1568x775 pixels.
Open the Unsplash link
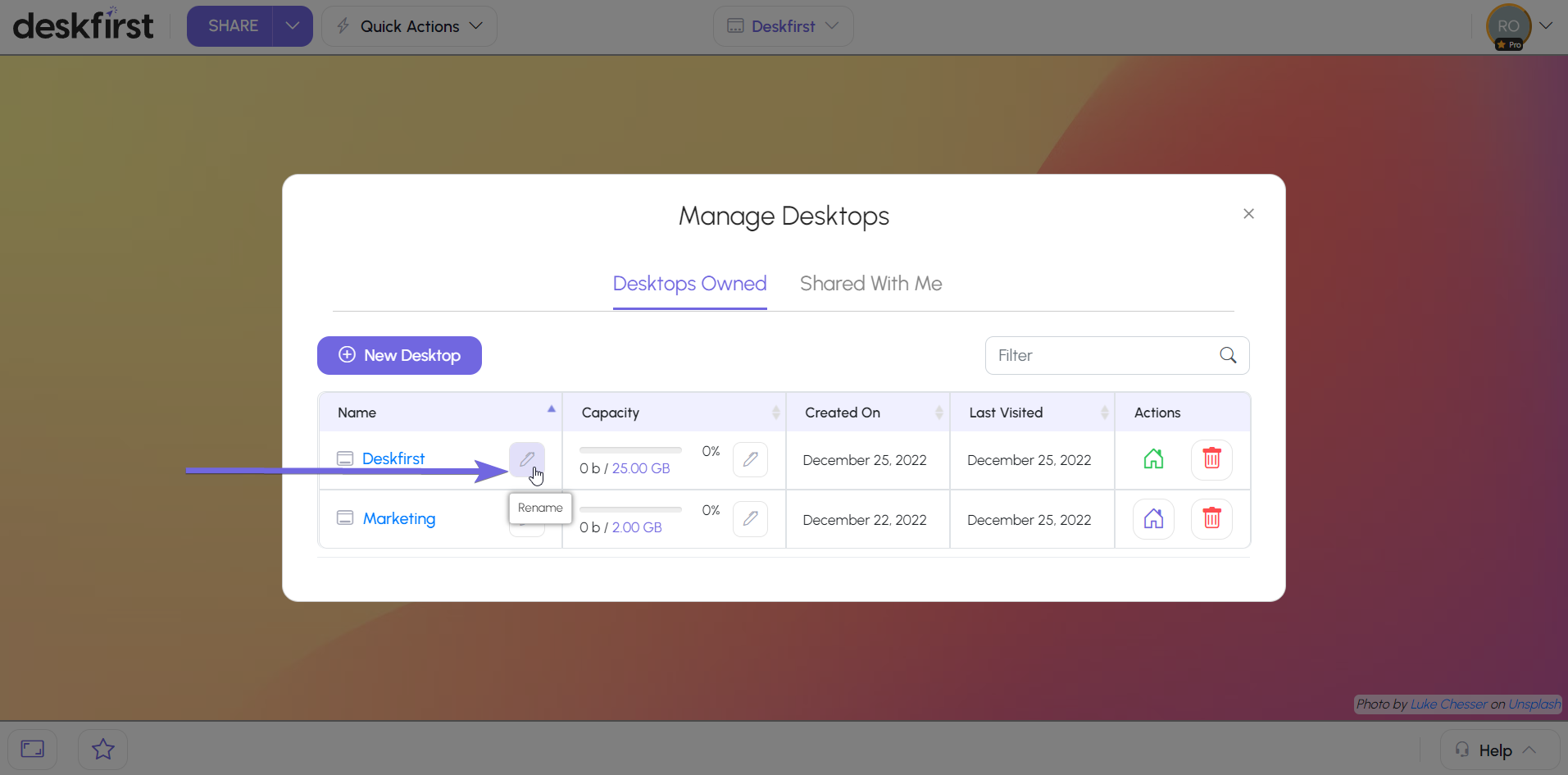click(1534, 704)
